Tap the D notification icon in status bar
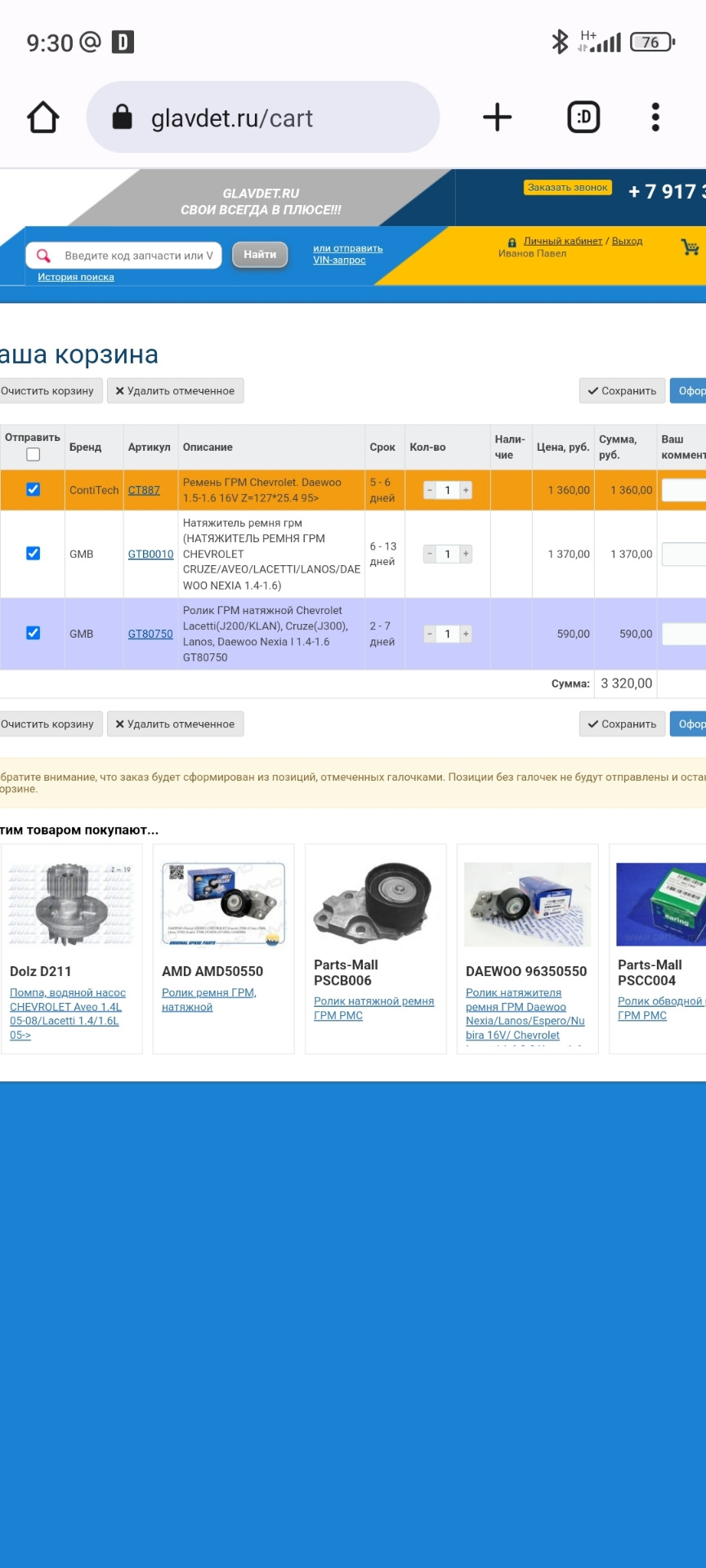 pyautogui.click(x=123, y=42)
